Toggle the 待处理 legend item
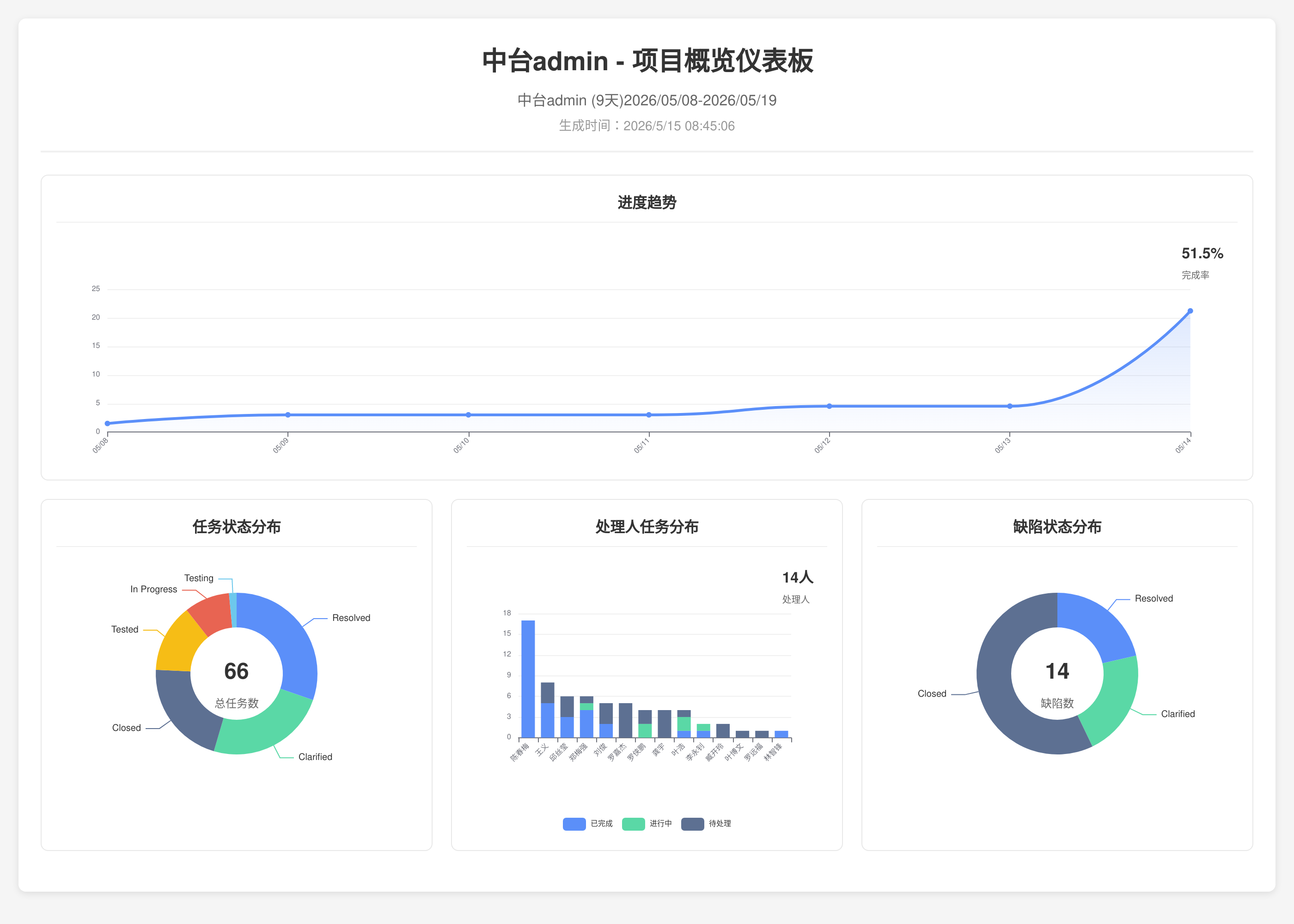 point(706,823)
